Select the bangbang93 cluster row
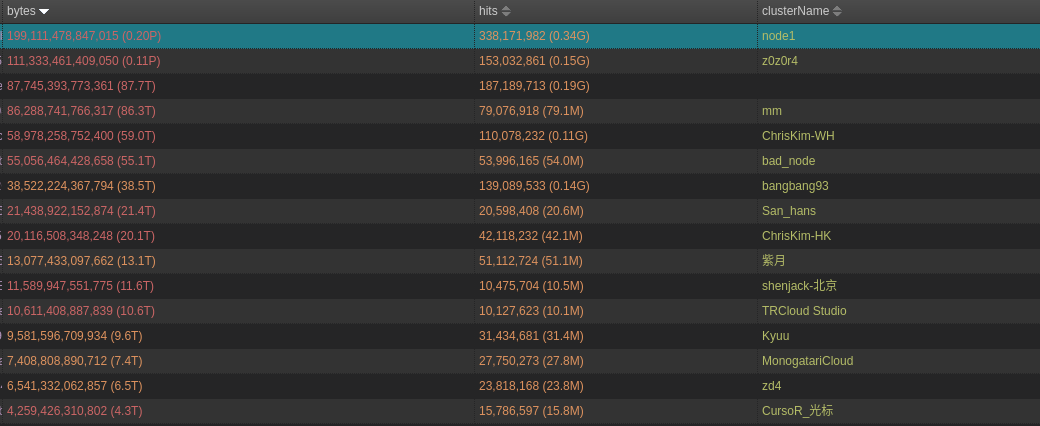1040x426 pixels. tap(795, 186)
